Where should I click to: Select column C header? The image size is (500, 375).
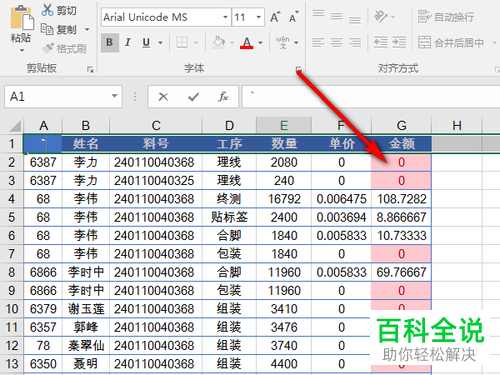[x=156, y=126]
